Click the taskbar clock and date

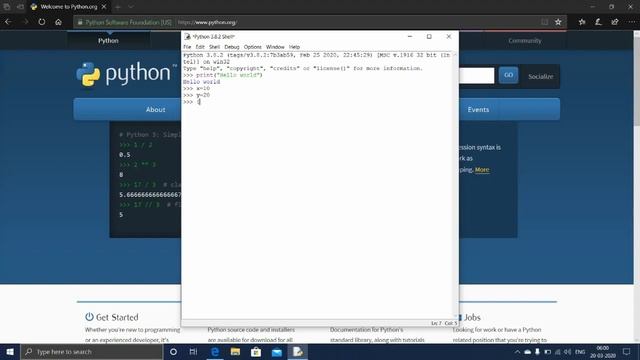(x=603, y=352)
